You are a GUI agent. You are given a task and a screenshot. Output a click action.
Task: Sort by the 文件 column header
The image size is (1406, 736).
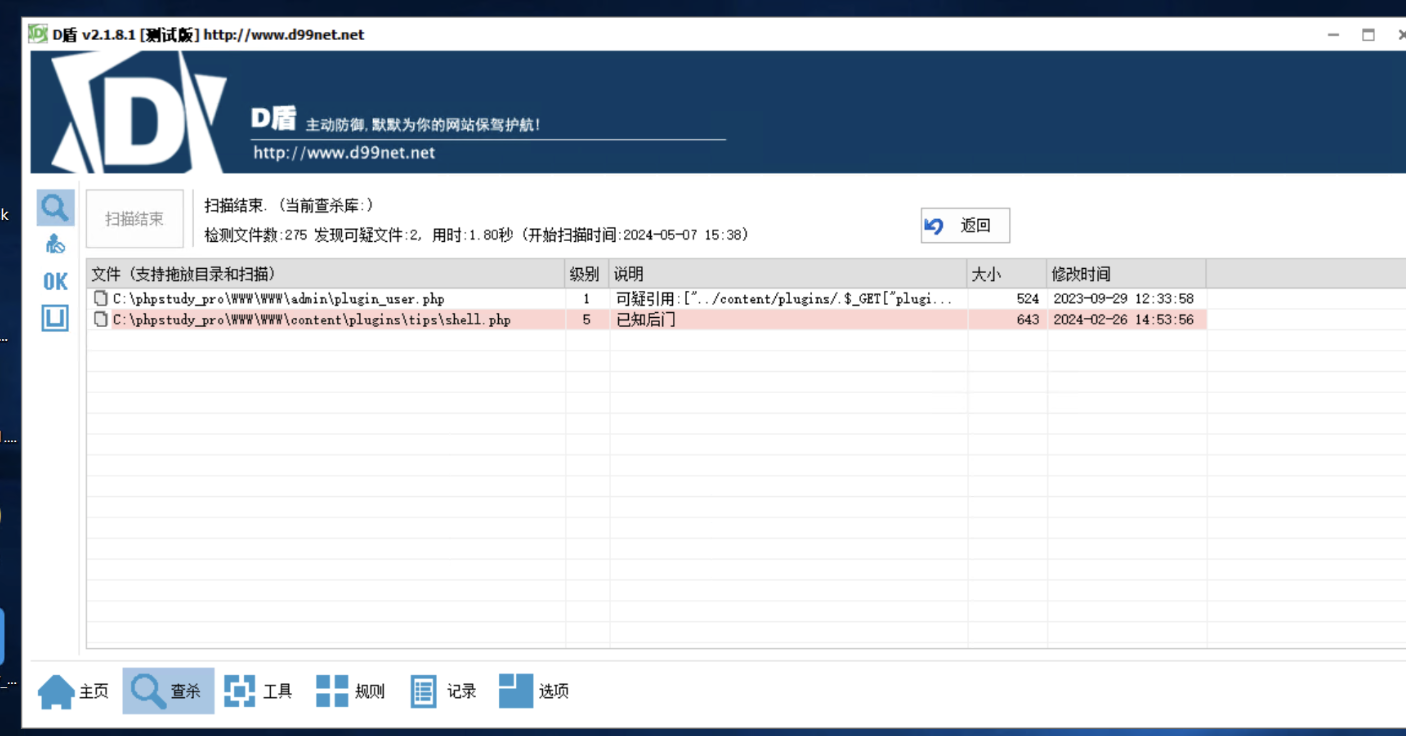[326, 274]
